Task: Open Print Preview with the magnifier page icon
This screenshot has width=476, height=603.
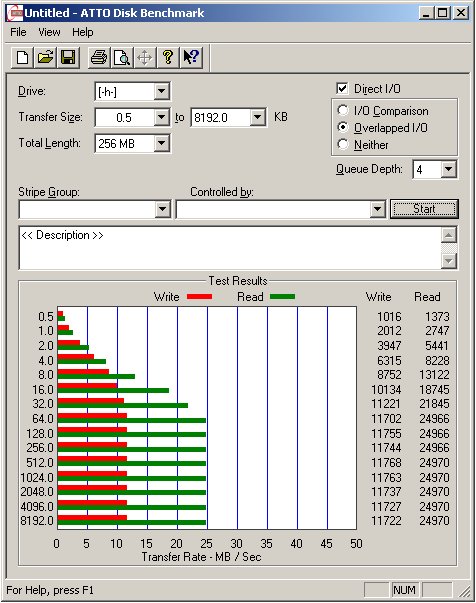Action: click(122, 58)
